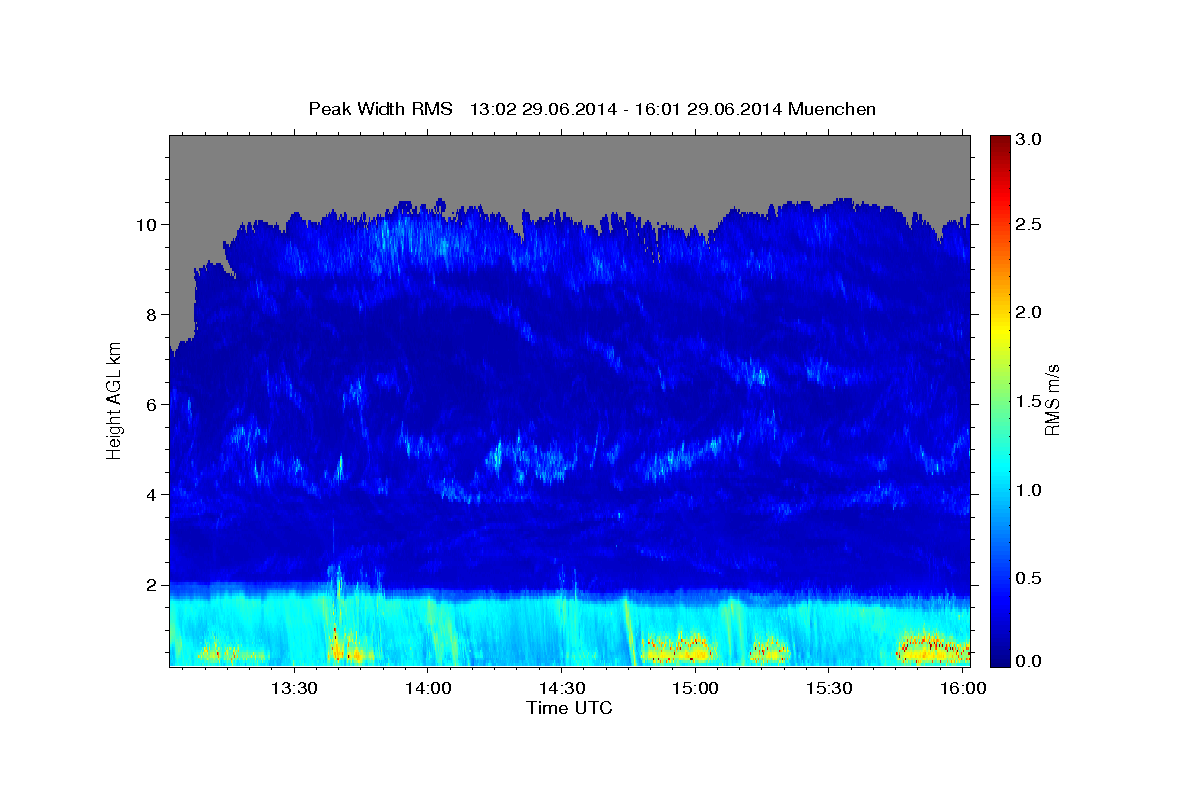Click the '15:00' time tick label
The image size is (1200, 800).
pos(695,688)
